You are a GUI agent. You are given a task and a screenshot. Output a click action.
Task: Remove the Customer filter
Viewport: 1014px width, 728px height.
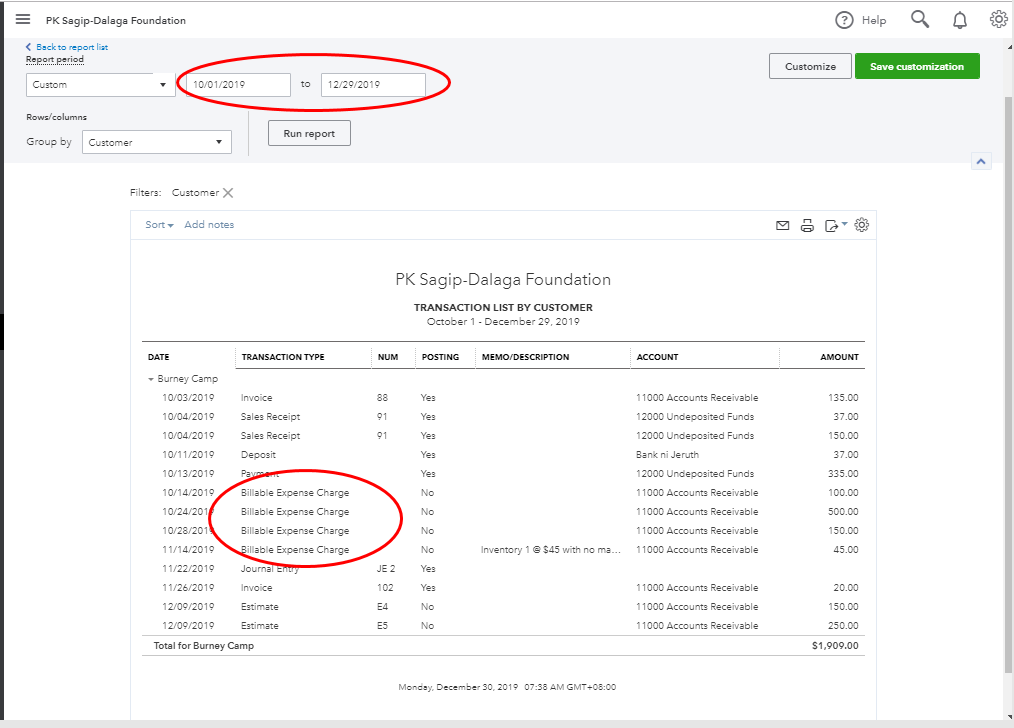click(228, 193)
